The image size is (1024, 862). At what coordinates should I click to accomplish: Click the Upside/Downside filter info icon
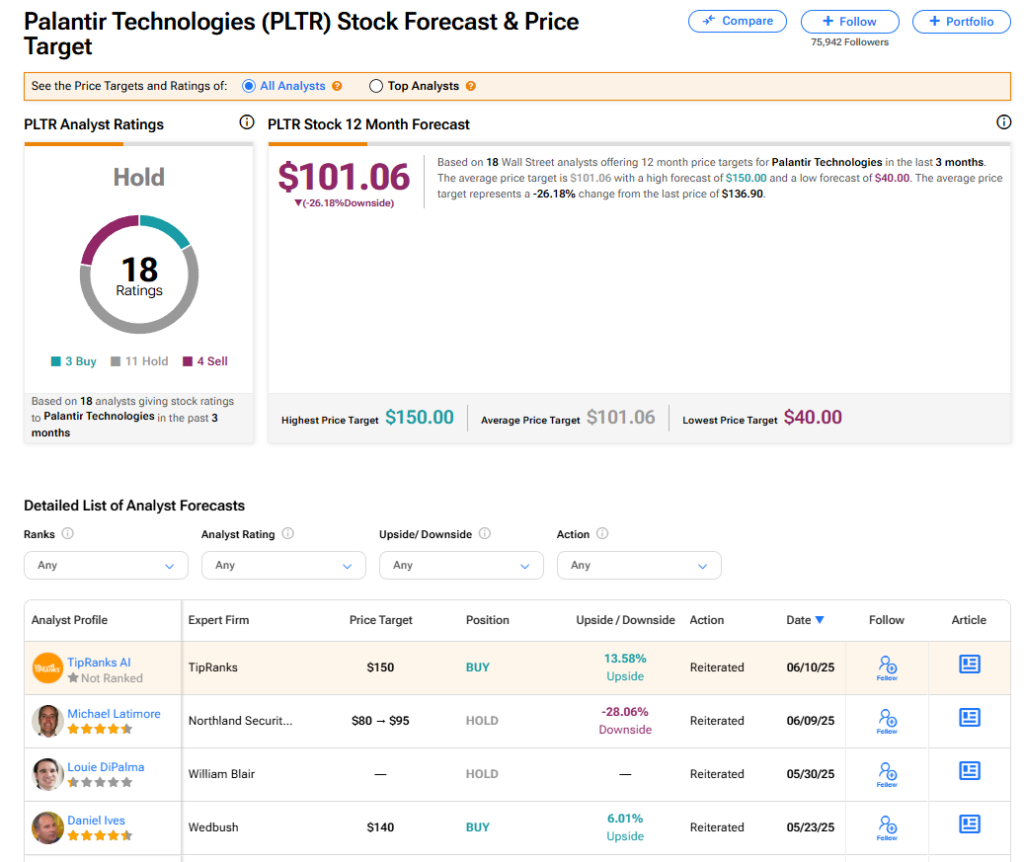(485, 534)
